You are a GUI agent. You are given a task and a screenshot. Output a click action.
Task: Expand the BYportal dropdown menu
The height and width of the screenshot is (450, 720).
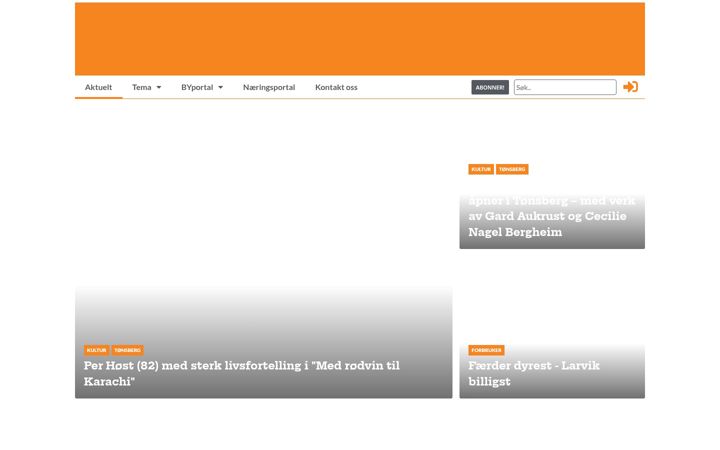point(202,87)
